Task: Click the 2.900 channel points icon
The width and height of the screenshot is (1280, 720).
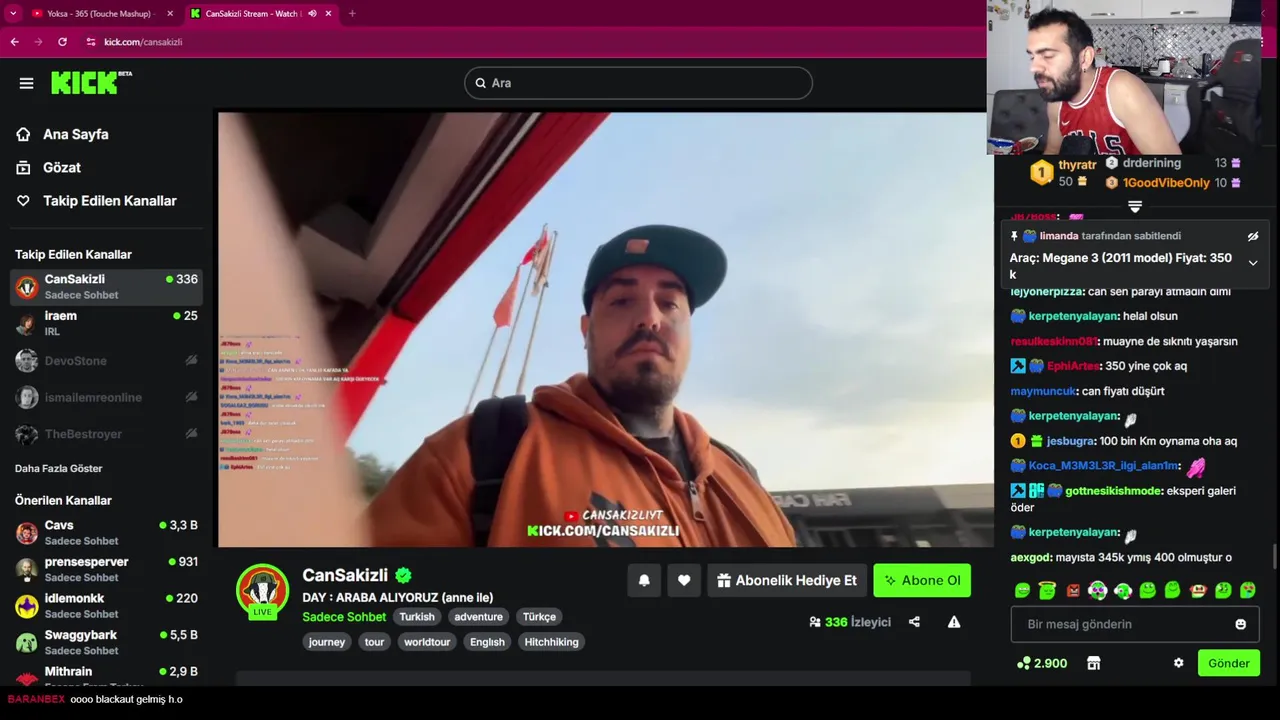Action: tap(1023, 663)
